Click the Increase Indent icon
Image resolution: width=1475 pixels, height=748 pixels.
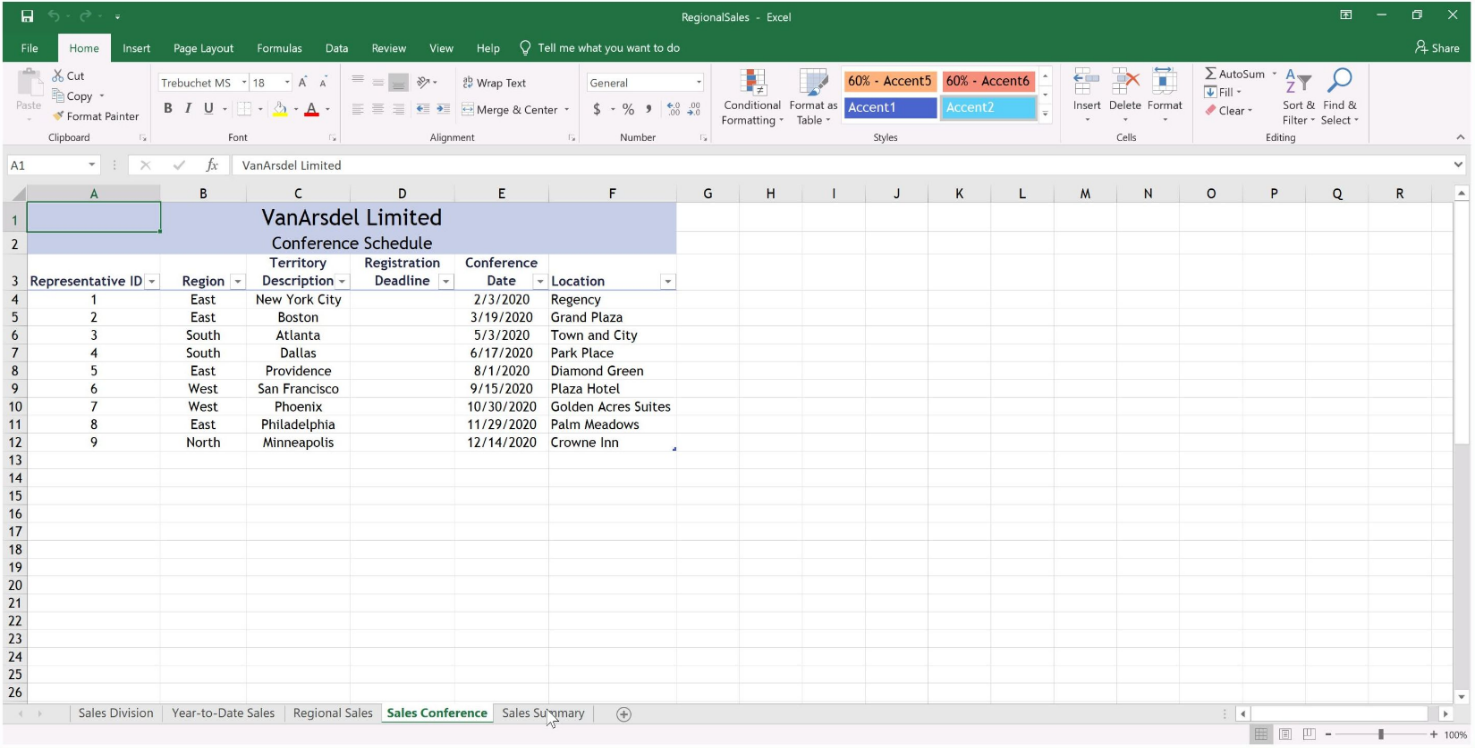(x=442, y=109)
